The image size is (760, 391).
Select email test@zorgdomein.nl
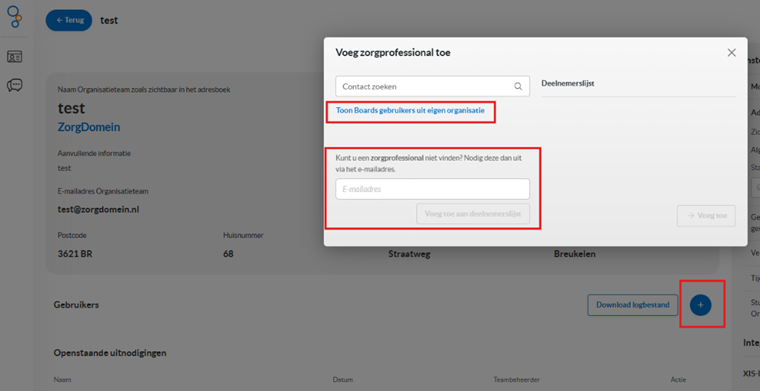[x=99, y=210]
